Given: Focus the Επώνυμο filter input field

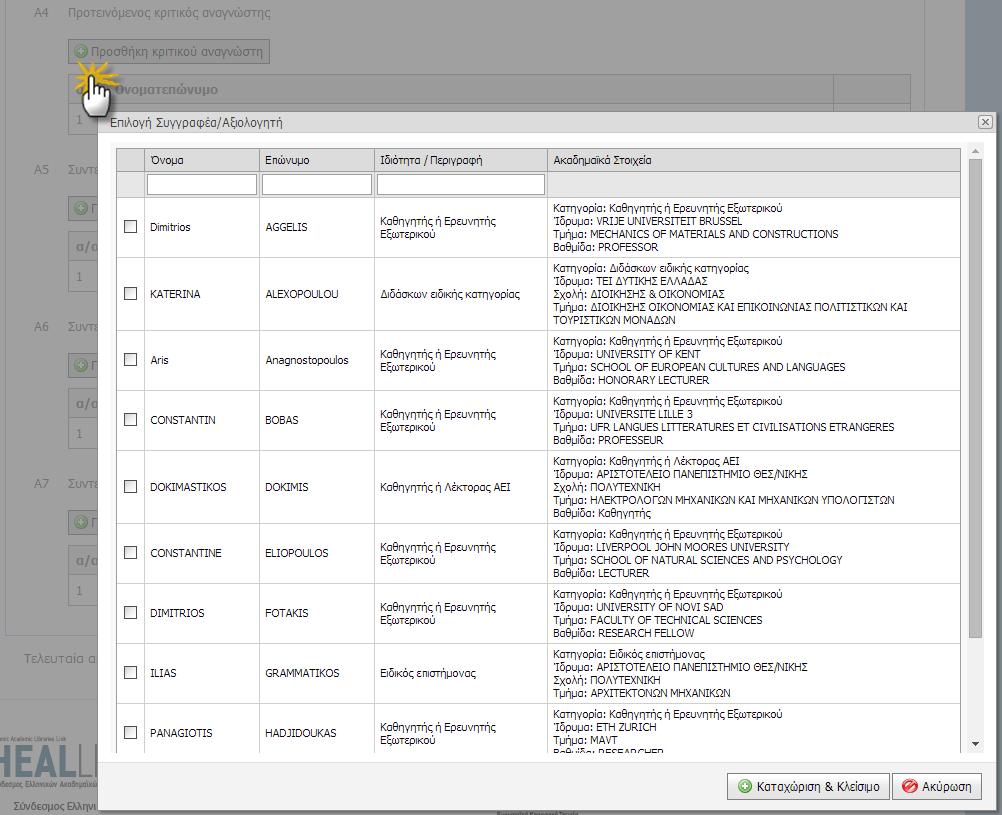Looking at the screenshot, I should 317,184.
